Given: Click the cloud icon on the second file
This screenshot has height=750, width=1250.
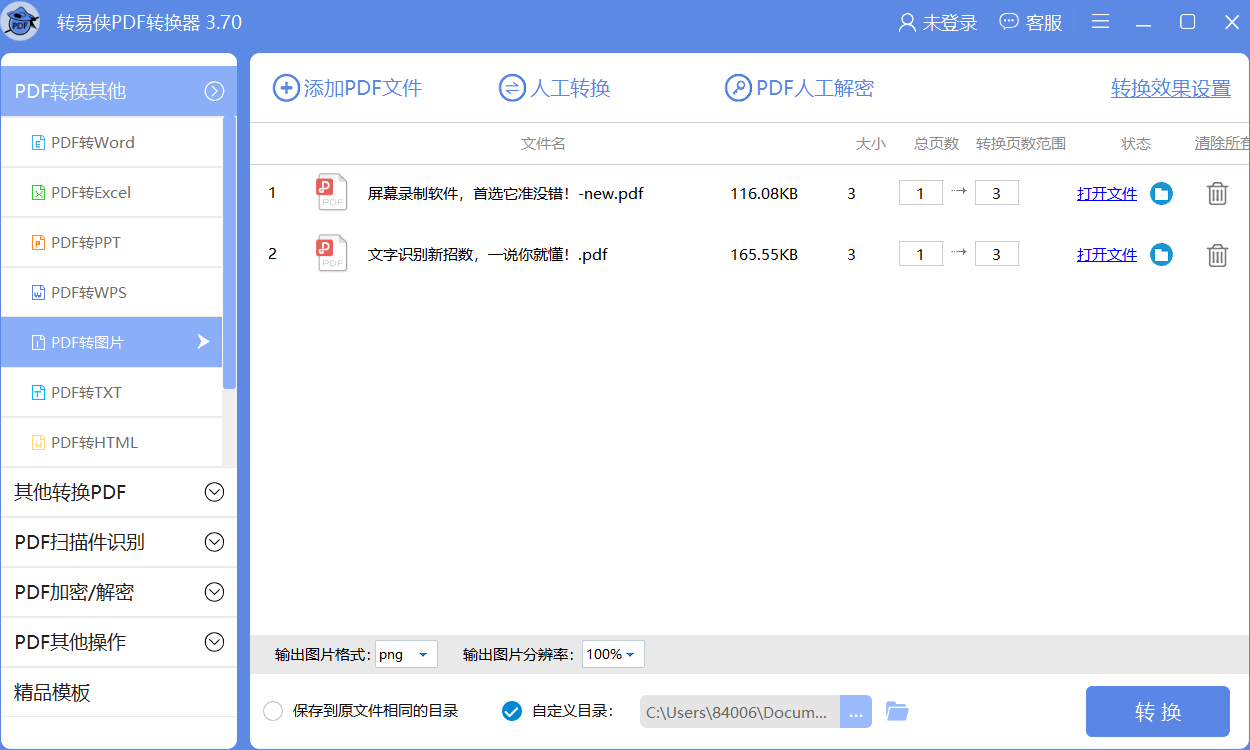Looking at the screenshot, I should (x=1161, y=254).
